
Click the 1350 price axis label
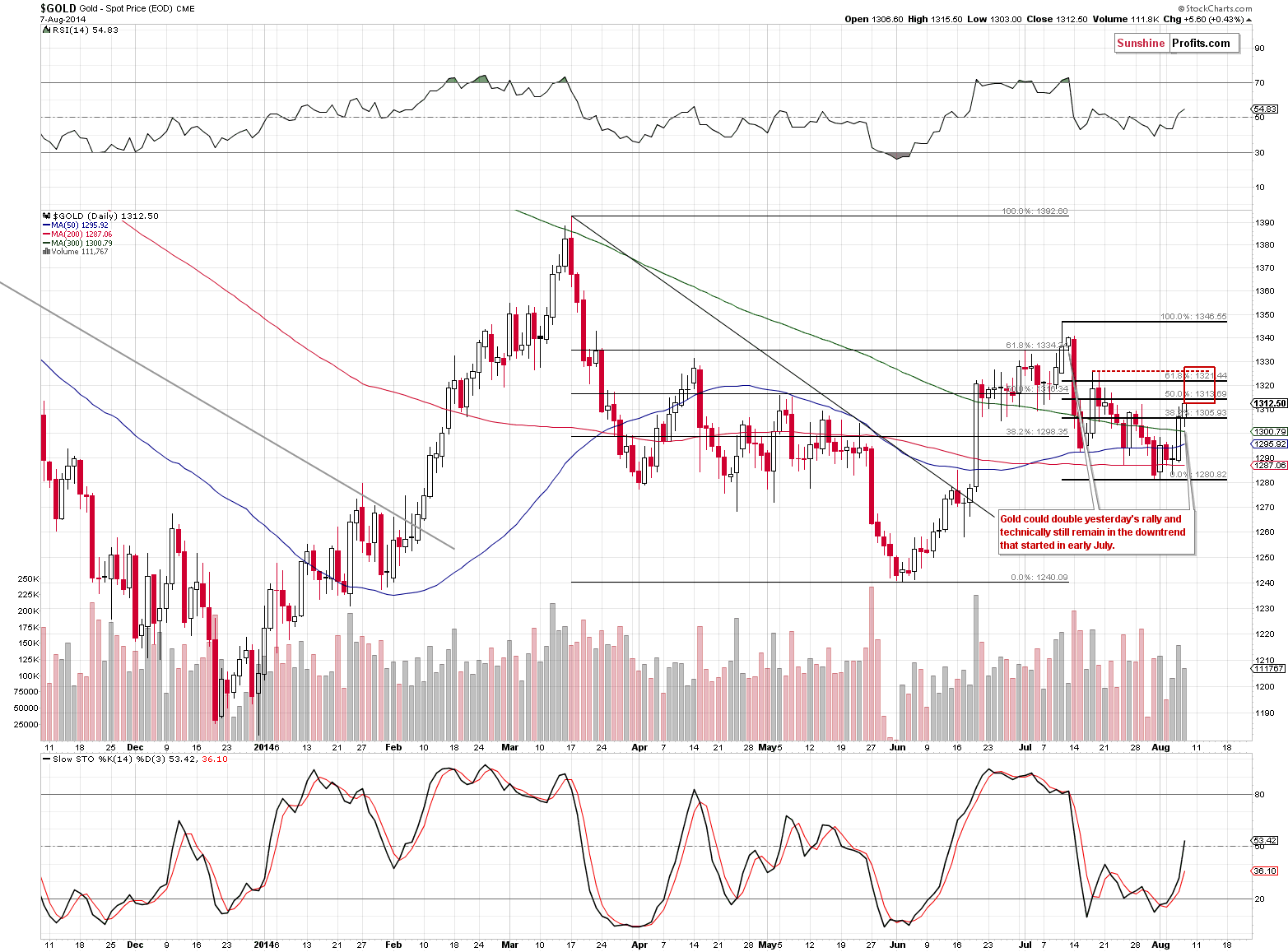coord(1265,315)
